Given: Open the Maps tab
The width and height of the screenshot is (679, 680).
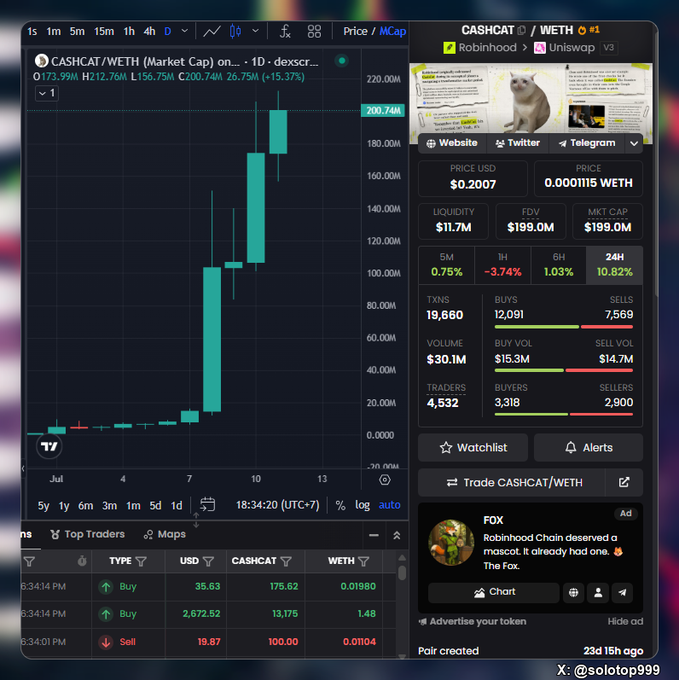Looking at the screenshot, I should click(164, 534).
